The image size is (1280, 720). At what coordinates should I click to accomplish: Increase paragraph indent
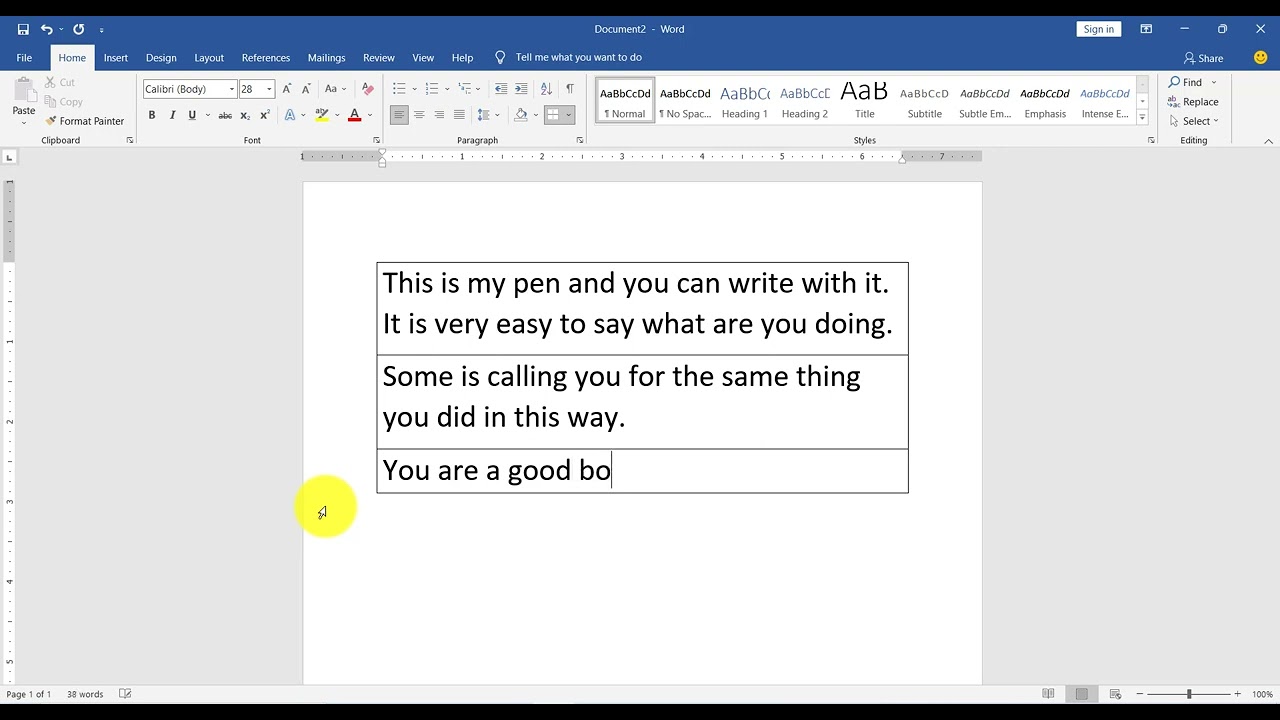(521, 89)
